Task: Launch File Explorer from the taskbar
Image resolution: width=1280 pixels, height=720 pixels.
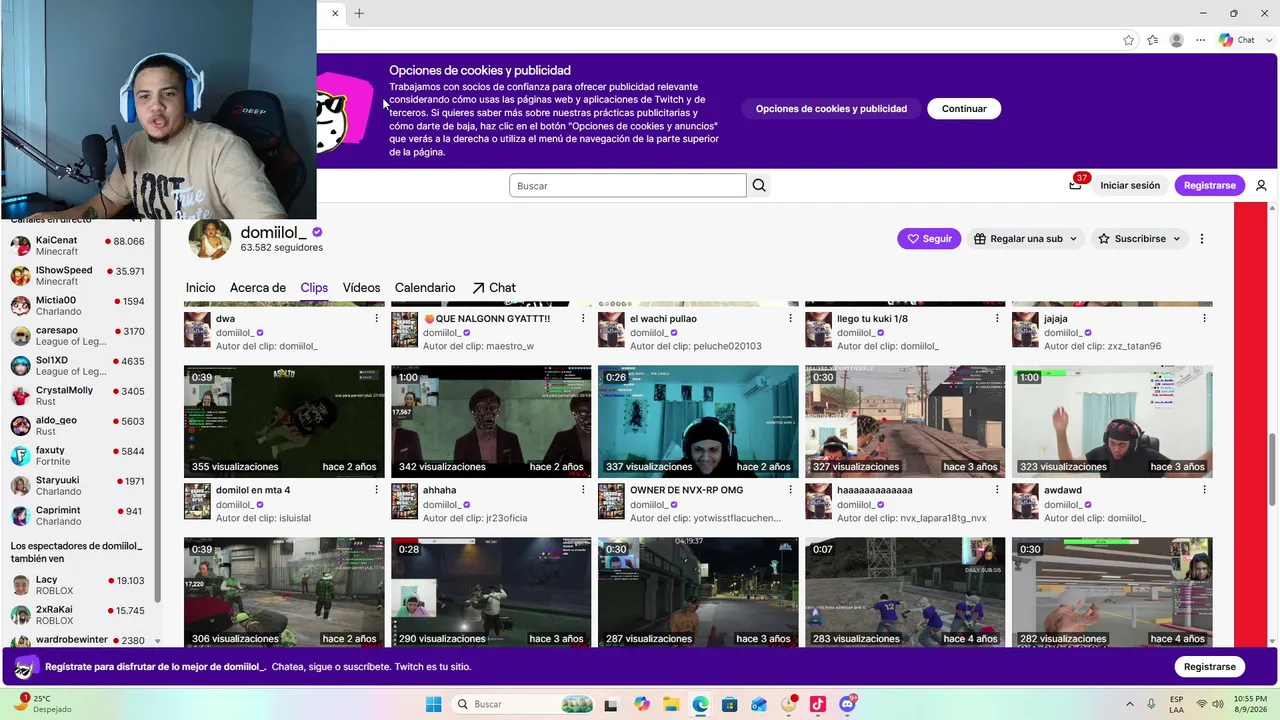Action: [671, 704]
